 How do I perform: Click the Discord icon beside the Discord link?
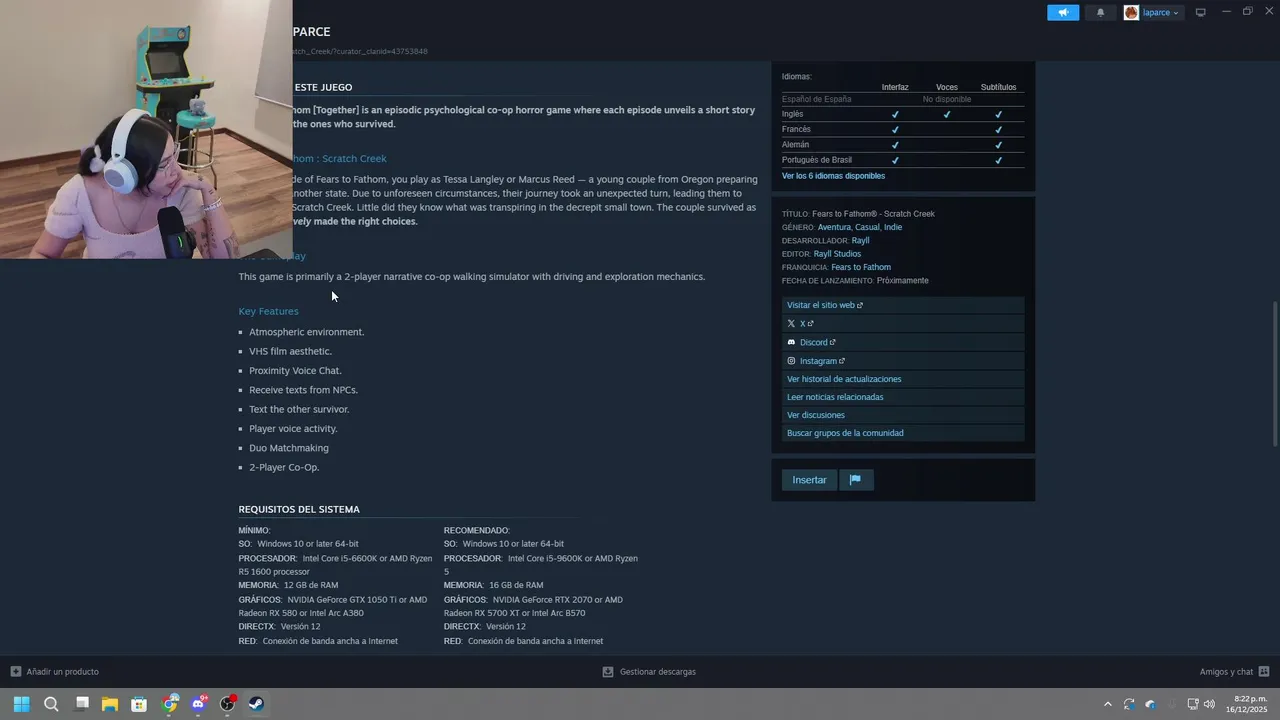(791, 342)
